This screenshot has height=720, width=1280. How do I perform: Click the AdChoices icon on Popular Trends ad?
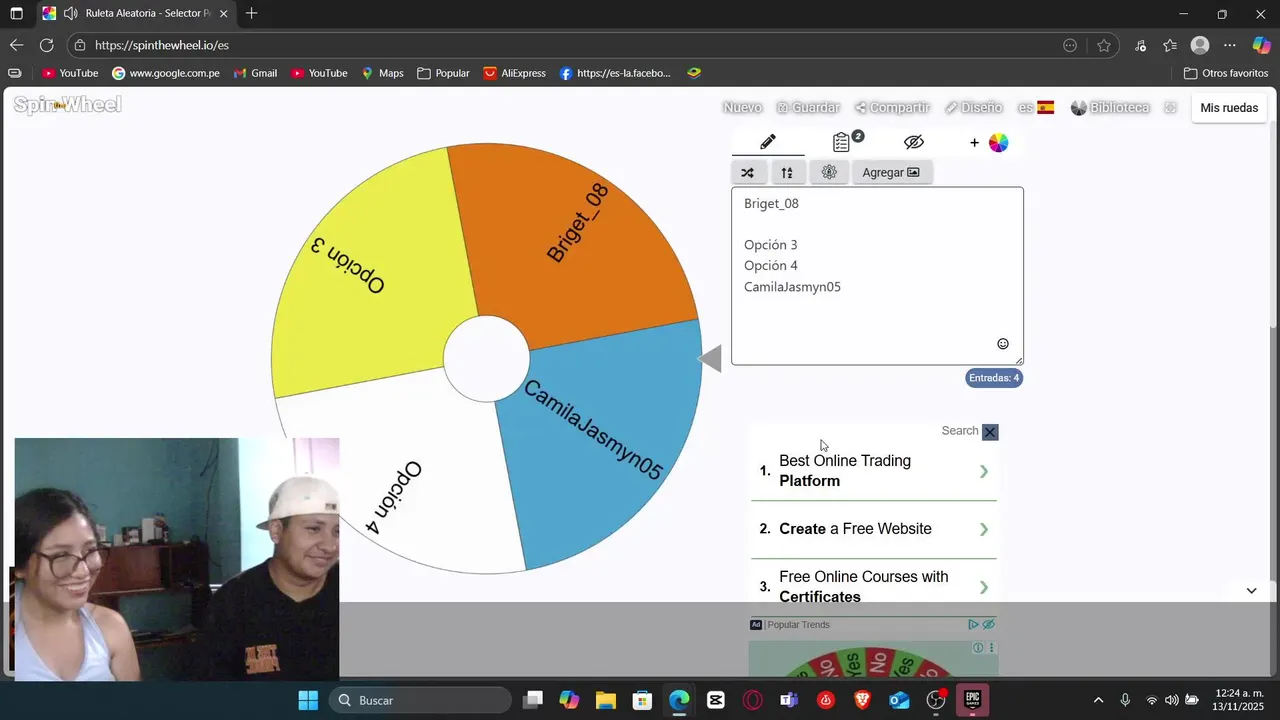(x=973, y=625)
